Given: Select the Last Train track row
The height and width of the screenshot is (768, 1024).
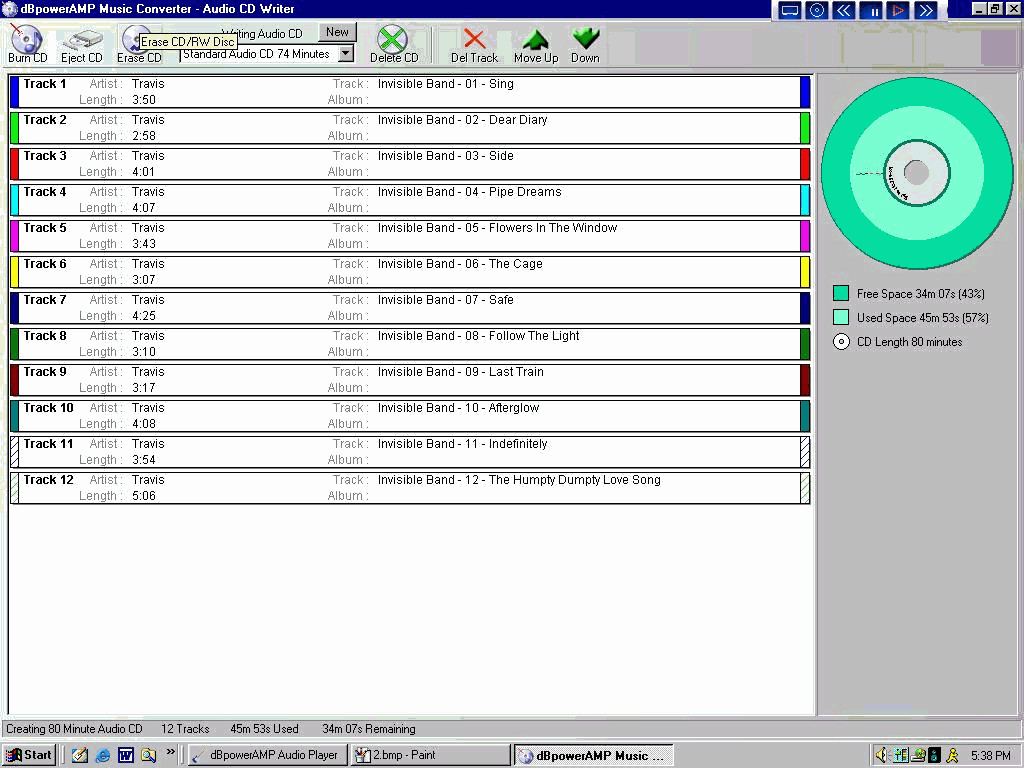Looking at the screenshot, I should 410,379.
